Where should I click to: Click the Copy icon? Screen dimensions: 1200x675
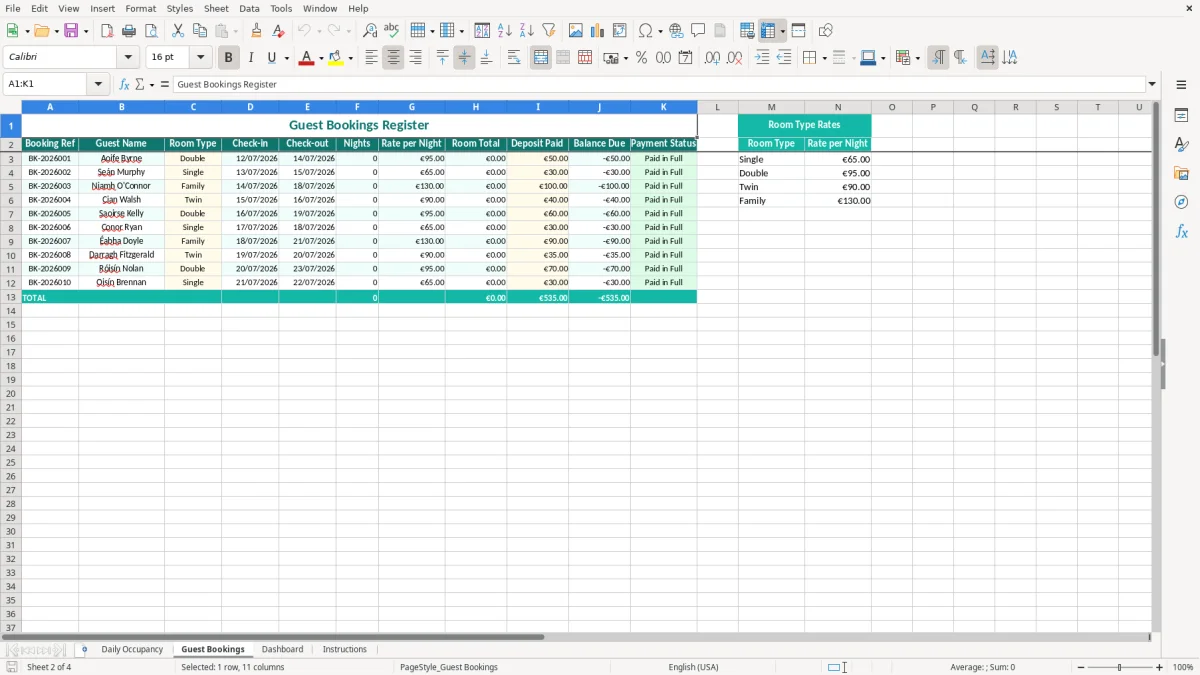[200, 31]
